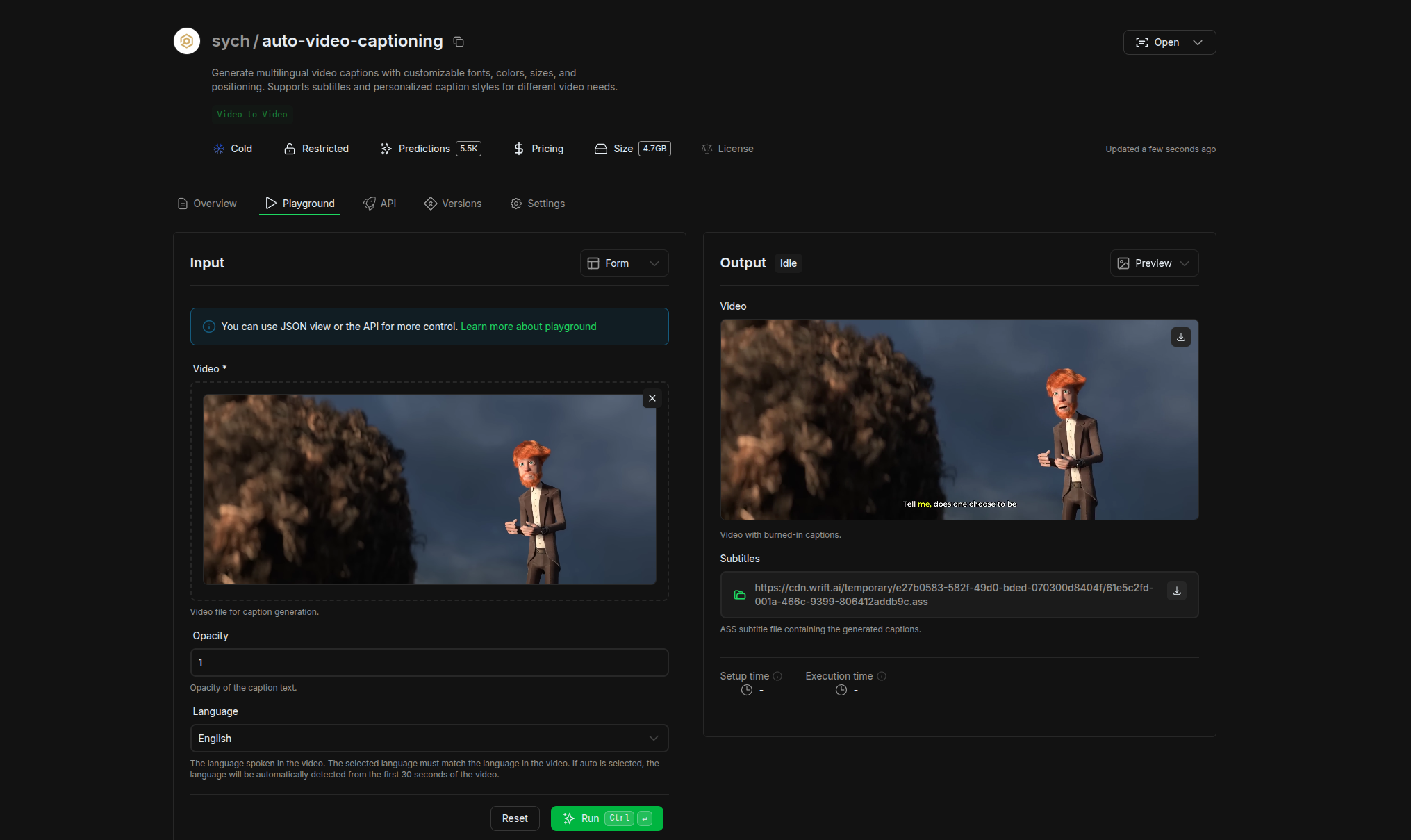Reset the input form
Screen dimensions: 1411x840
(515, 818)
